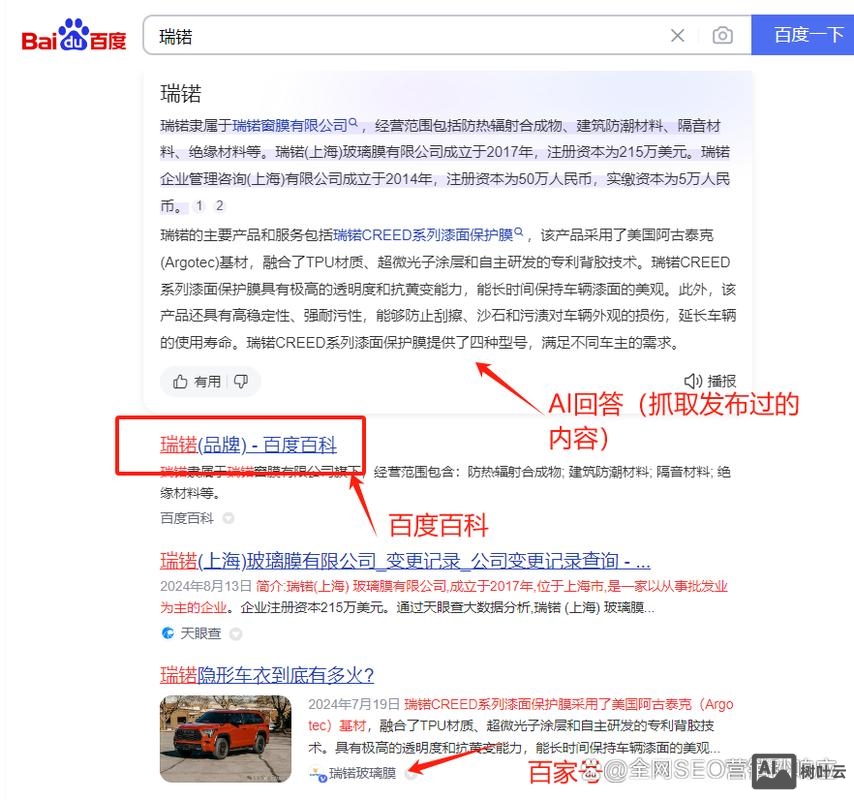Image resolution: width=854 pixels, height=800 pixels.
Task: Click citation number 2 in the AI answer
Action: click(x=218, y=206)
